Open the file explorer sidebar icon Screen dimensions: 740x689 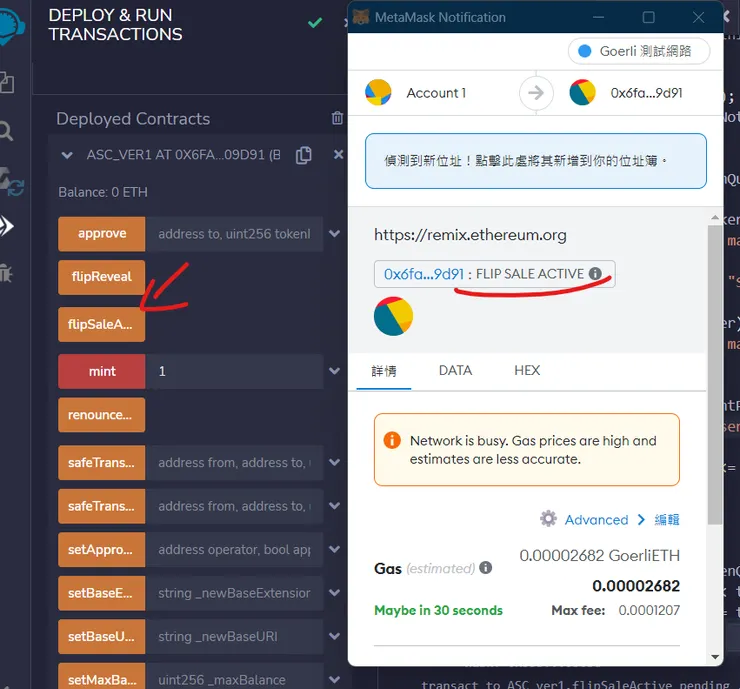pyautogui.click(x=7, y=82)
